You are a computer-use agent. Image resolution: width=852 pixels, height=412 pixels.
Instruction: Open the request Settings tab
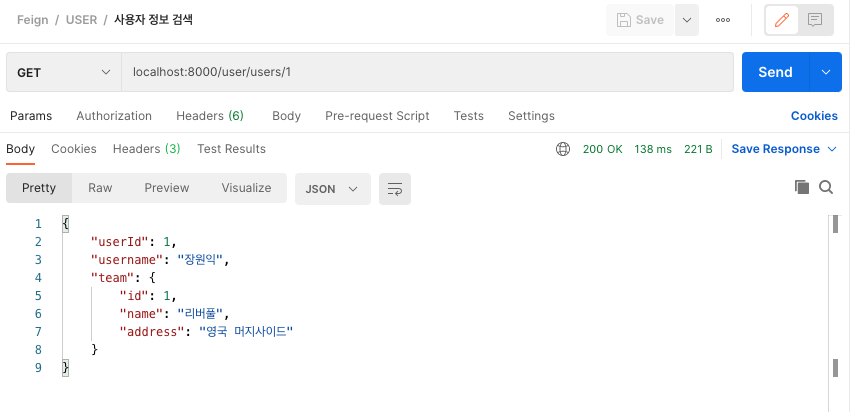(531, 116)
